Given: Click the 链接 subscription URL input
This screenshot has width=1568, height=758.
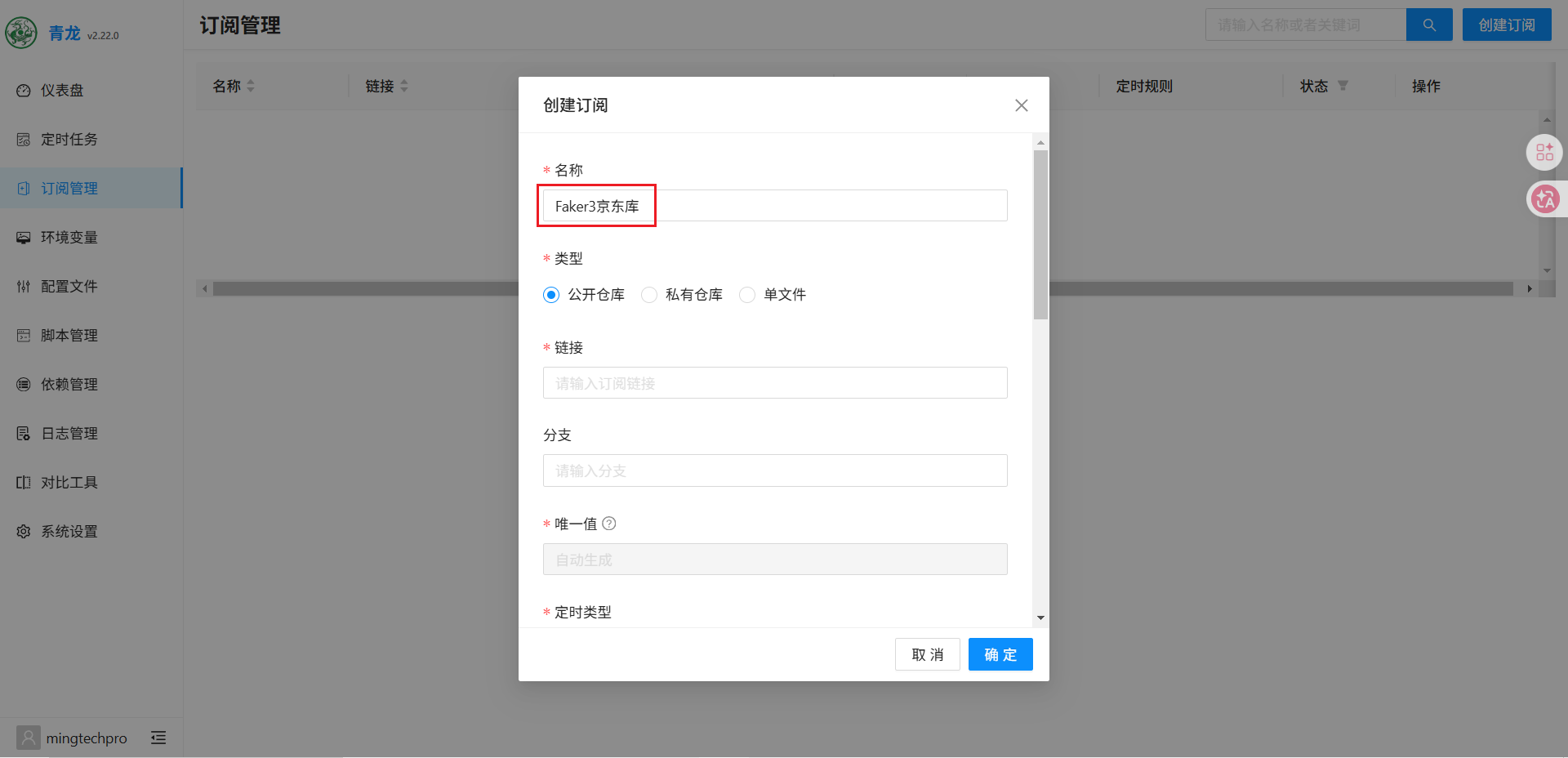Looking at the screenshot, I should click(x=775, y=383).
